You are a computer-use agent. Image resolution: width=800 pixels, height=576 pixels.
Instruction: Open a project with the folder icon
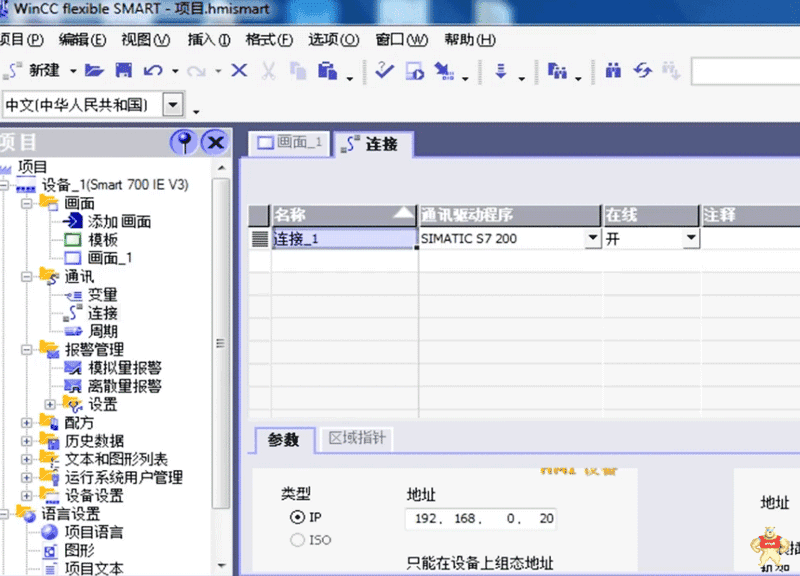pyautogui.click(x=94, y=70)
